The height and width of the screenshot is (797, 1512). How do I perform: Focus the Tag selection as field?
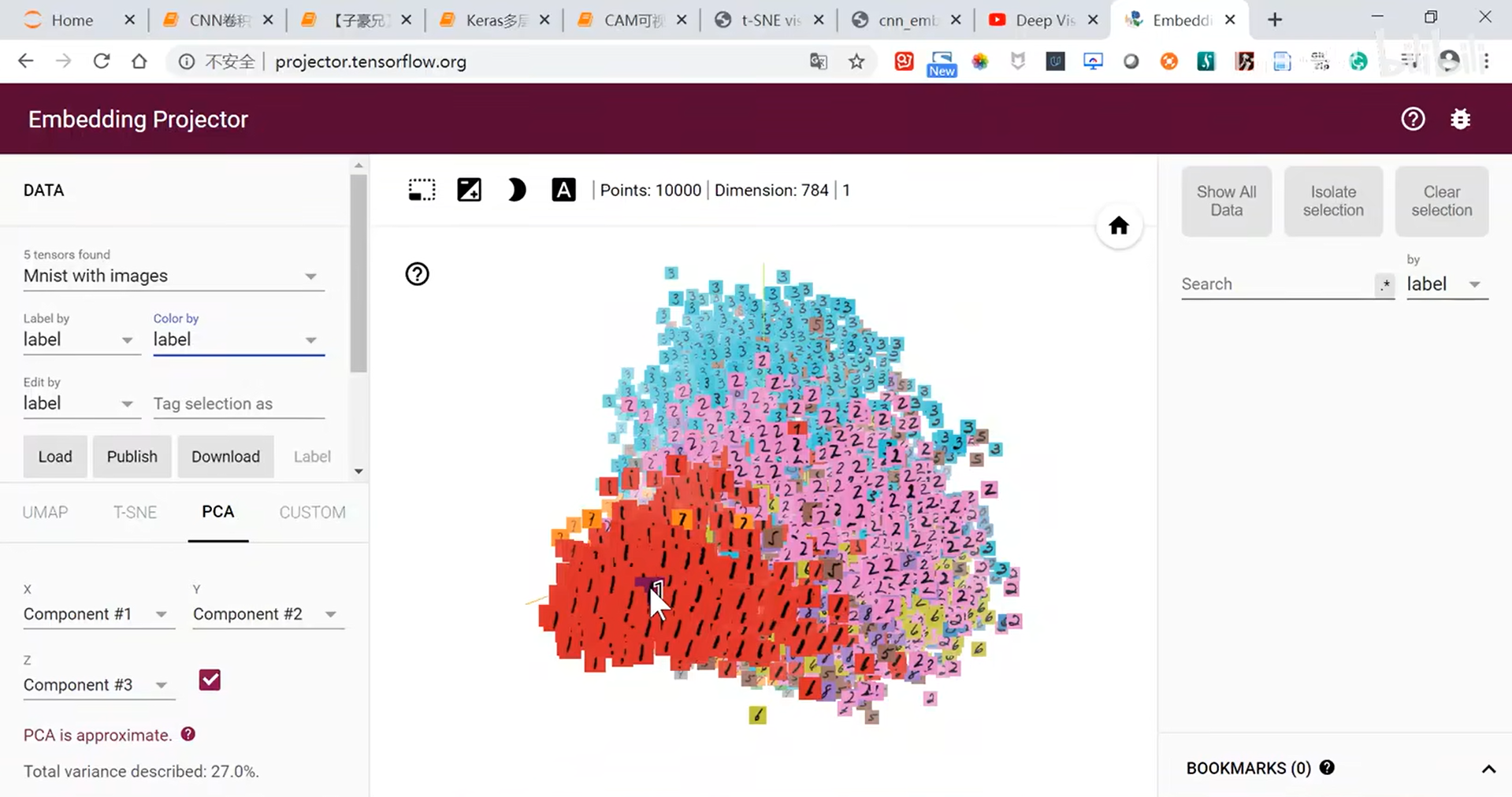coord(239,404)
